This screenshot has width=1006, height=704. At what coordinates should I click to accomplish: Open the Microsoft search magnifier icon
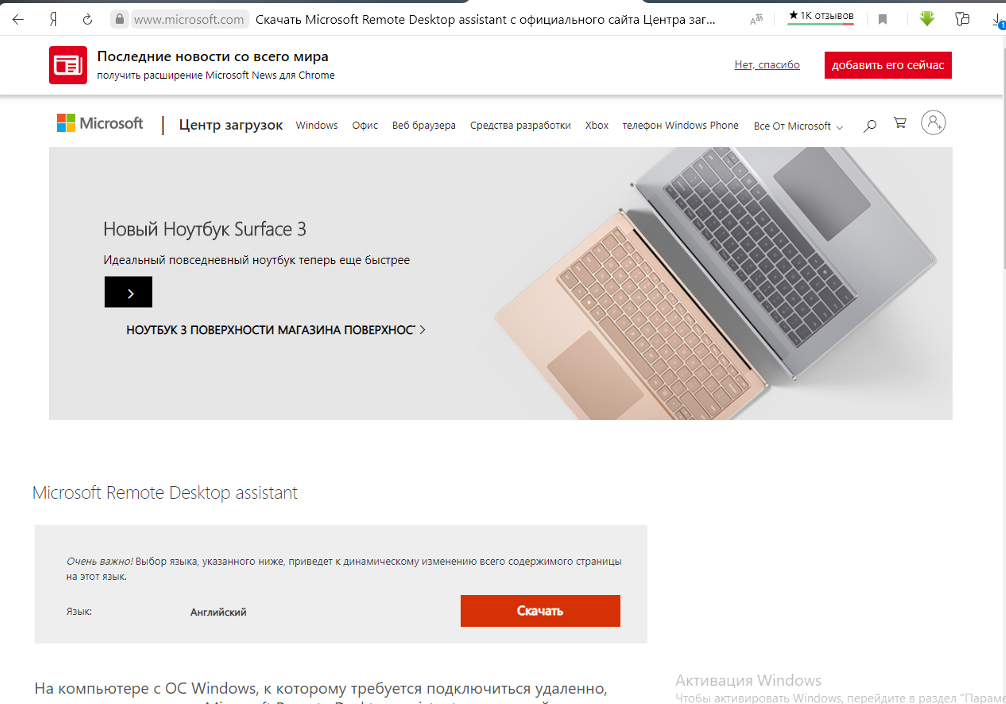coord(869,126)
